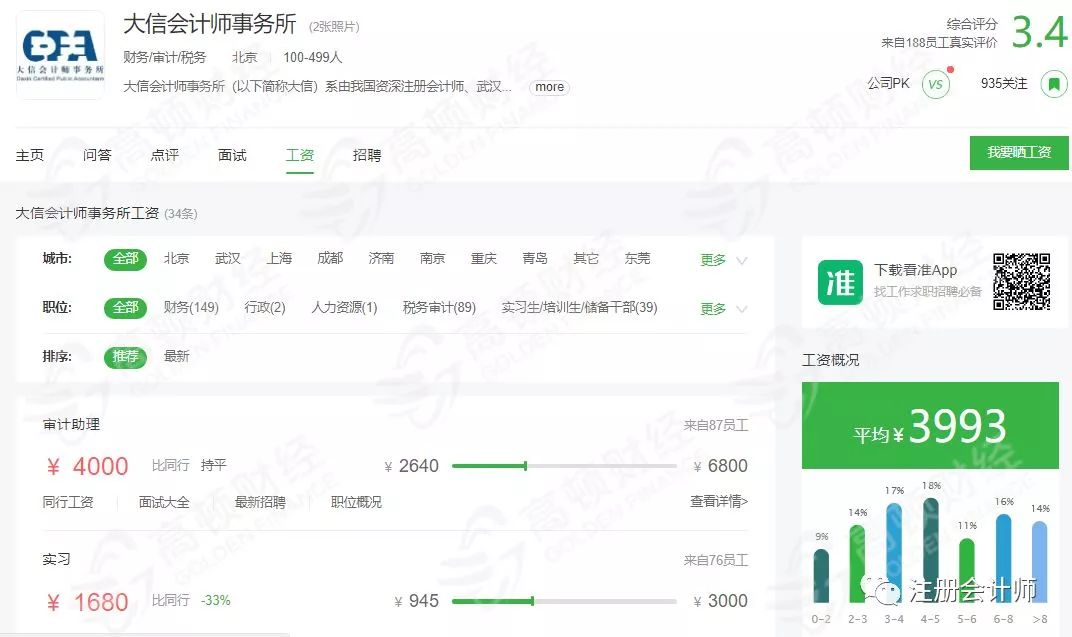Filter by 实习生/培训生/储备干部(39)

coord(579,308)
